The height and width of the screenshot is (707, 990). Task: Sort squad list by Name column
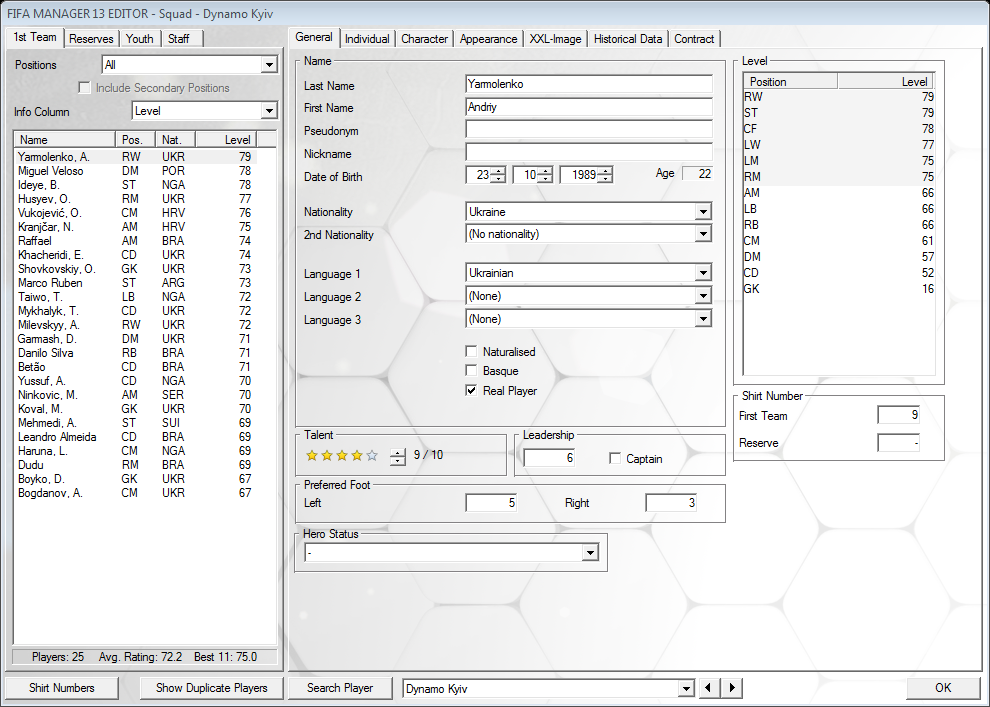[x=64, y=140]
